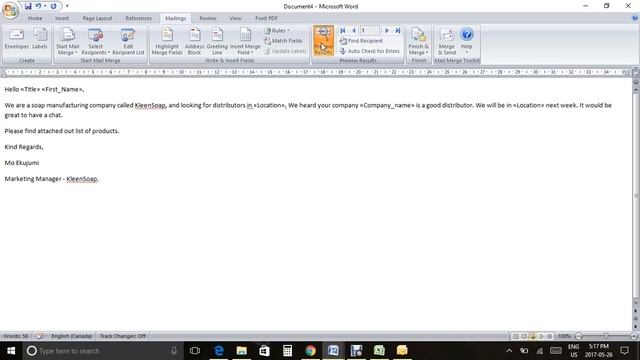This screenshot has height=360, width=640.
Task: Expand the Rules dropdown
Action: click(277, 31)
